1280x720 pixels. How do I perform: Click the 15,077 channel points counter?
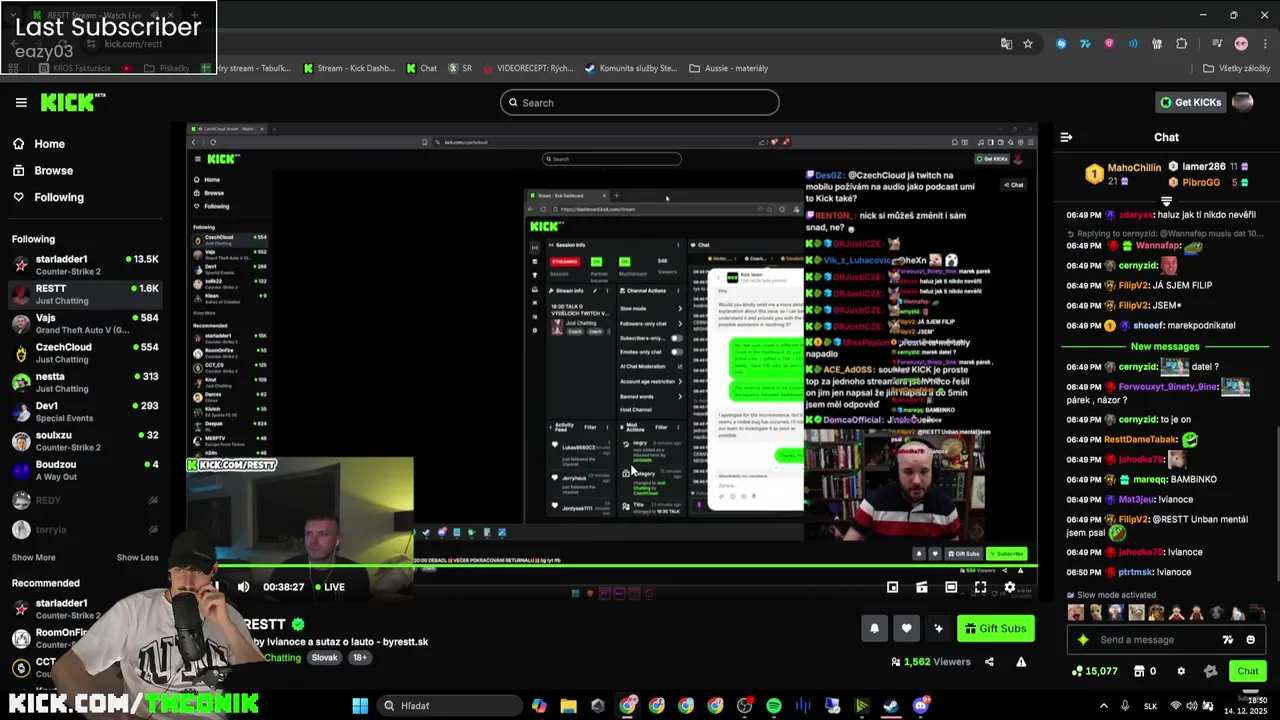click(1094, 671)
